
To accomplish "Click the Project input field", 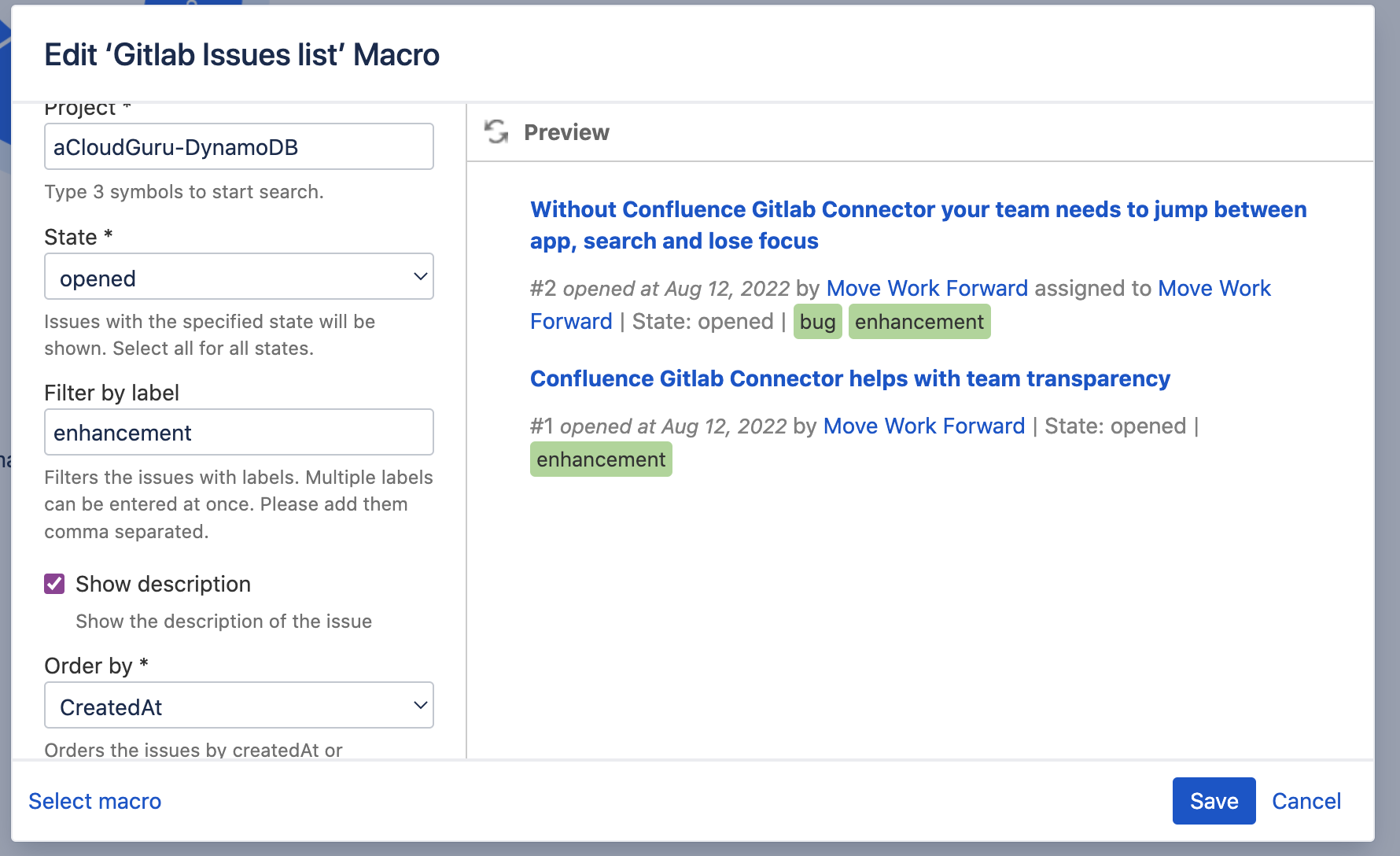I will pos(238,146).
